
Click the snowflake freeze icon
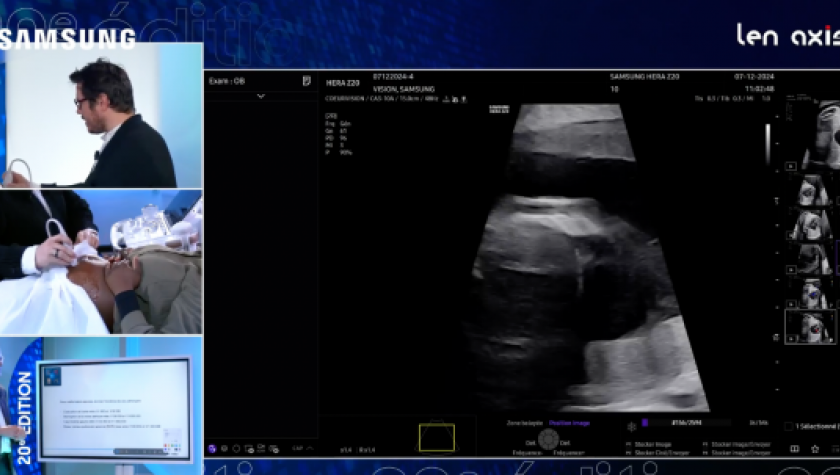tap(632, 426)
